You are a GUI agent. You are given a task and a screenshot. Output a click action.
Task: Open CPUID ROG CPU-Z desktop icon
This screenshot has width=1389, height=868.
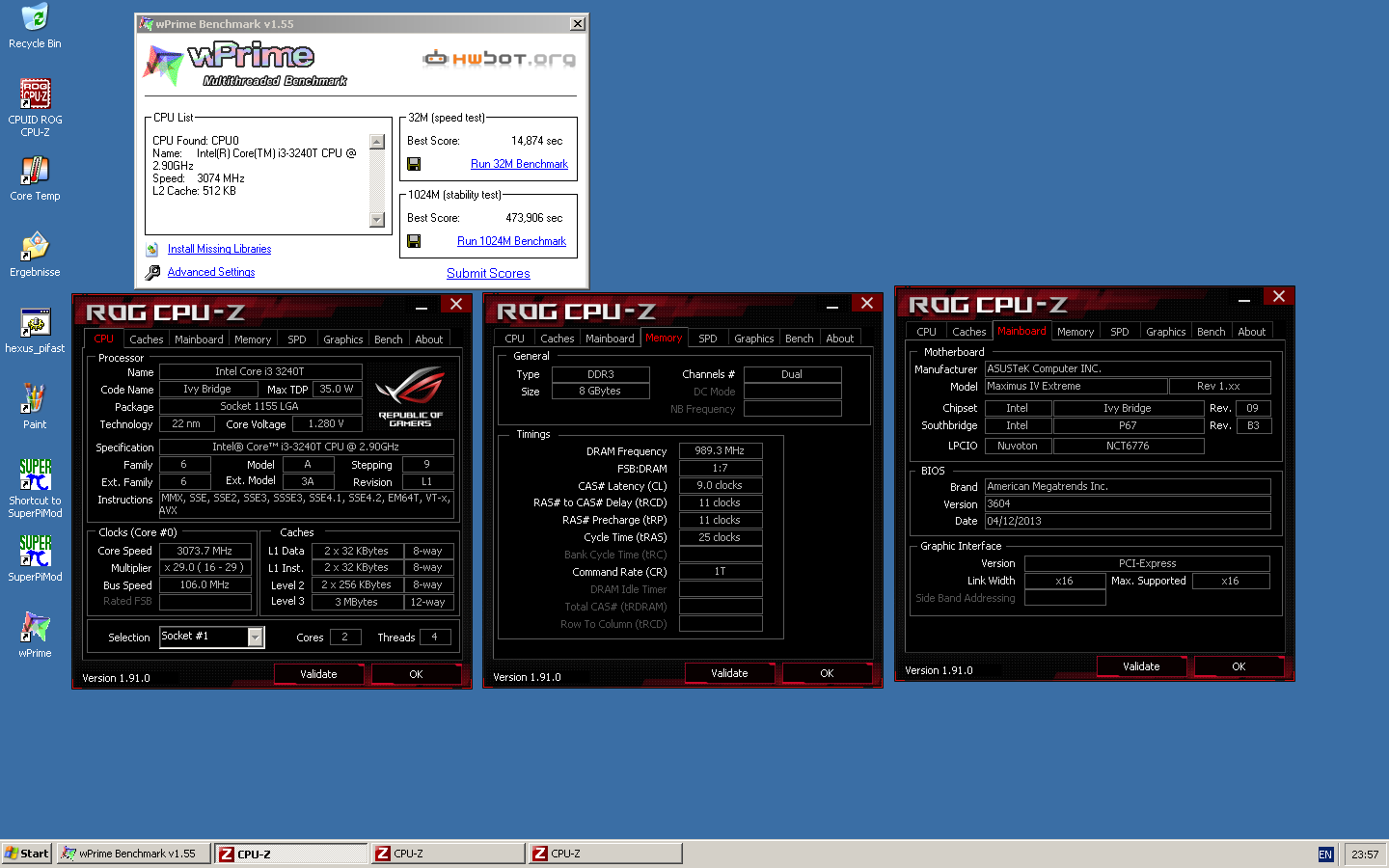35,107
